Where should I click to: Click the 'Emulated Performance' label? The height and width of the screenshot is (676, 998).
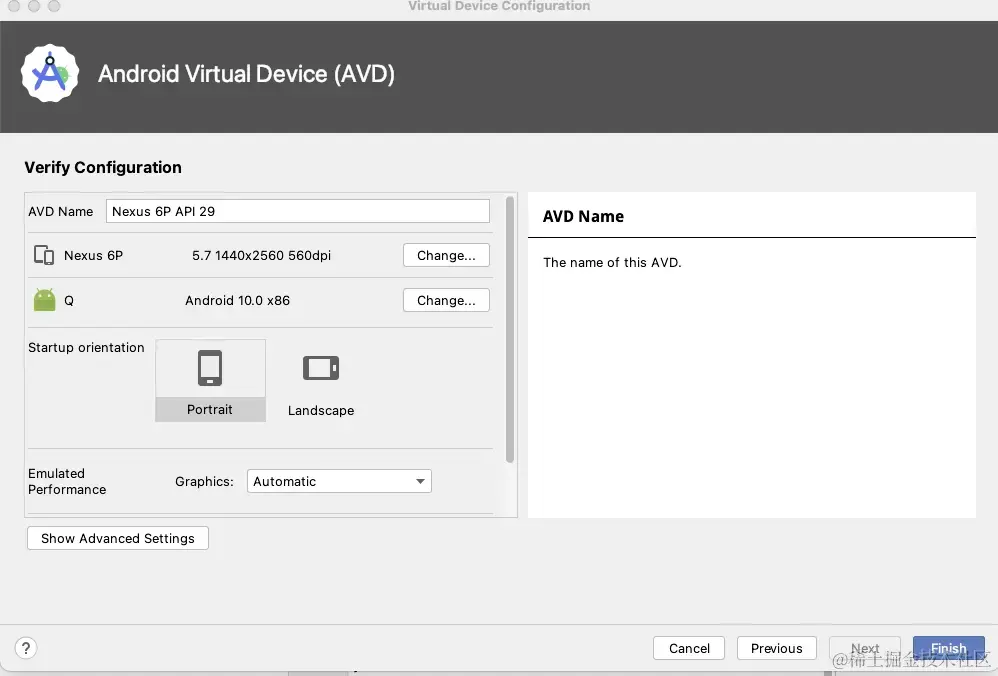click(67, 481)
